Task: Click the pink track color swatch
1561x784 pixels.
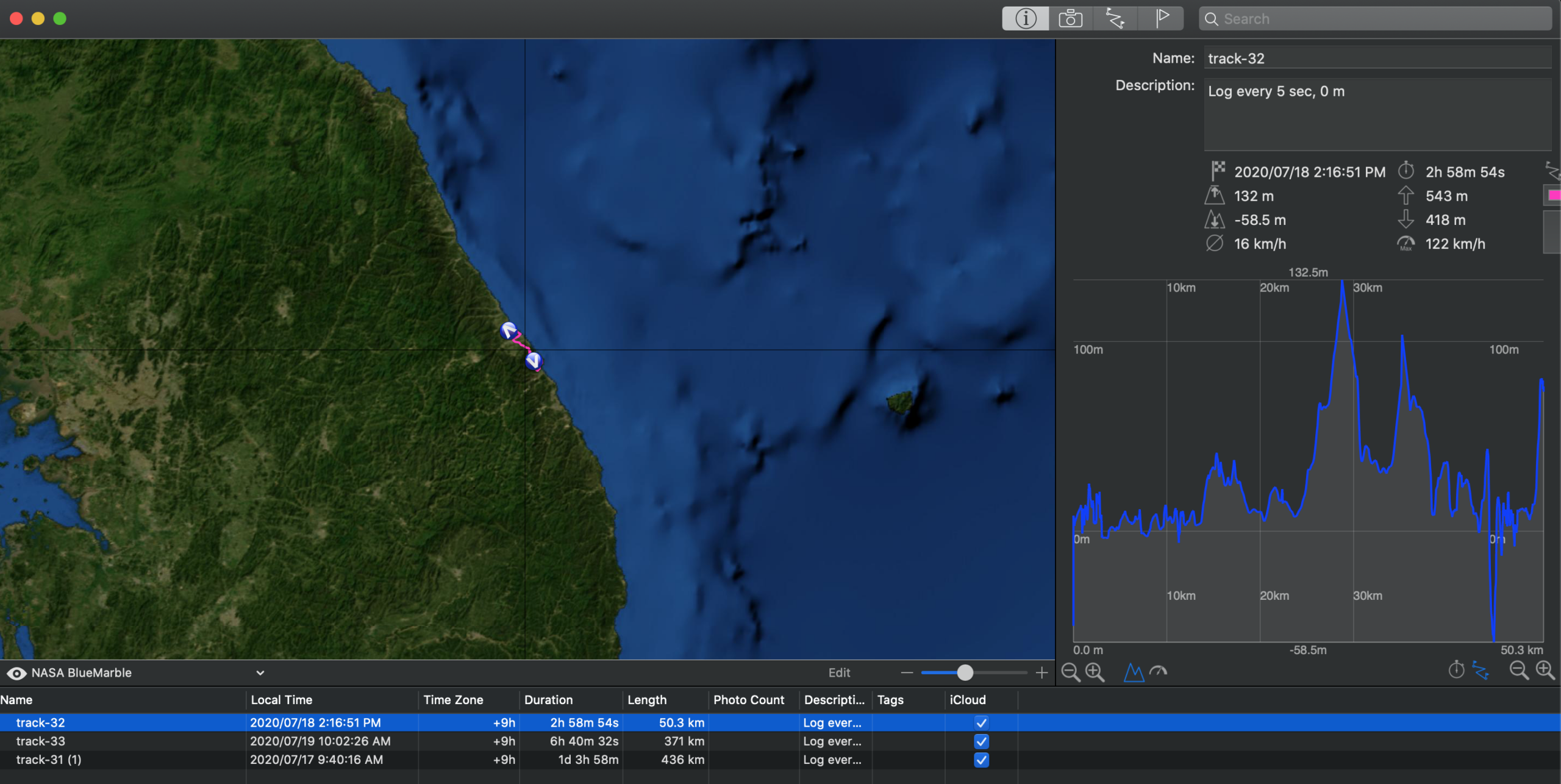Action: click(x=1554, y=196)
